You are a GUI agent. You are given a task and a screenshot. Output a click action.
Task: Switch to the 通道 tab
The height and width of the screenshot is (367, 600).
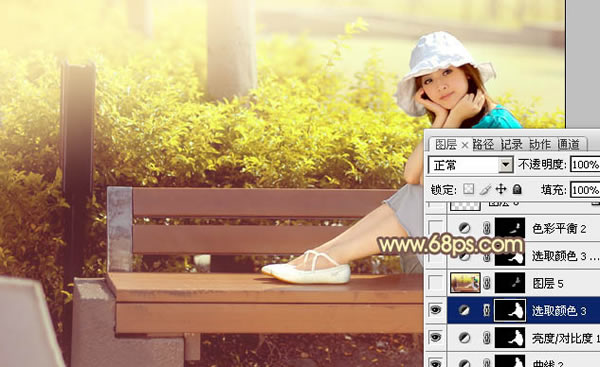(569, 145)
